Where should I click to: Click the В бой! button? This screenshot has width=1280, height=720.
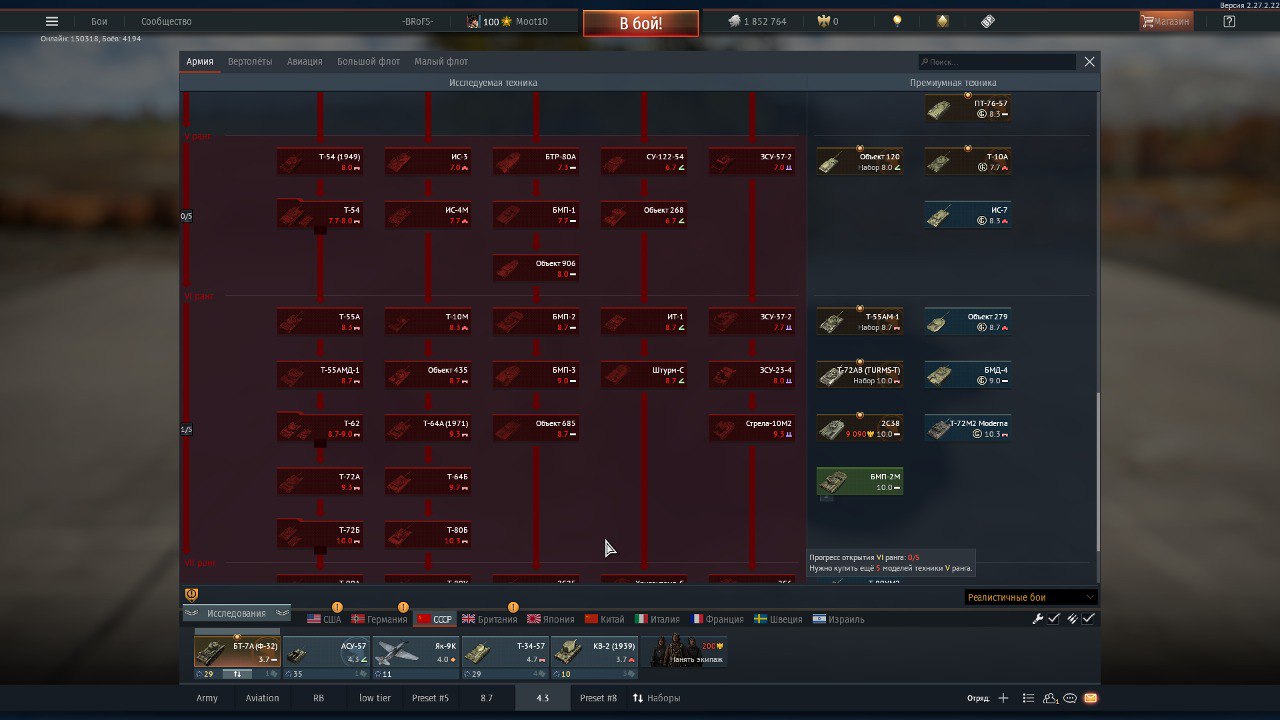[641, 23]
